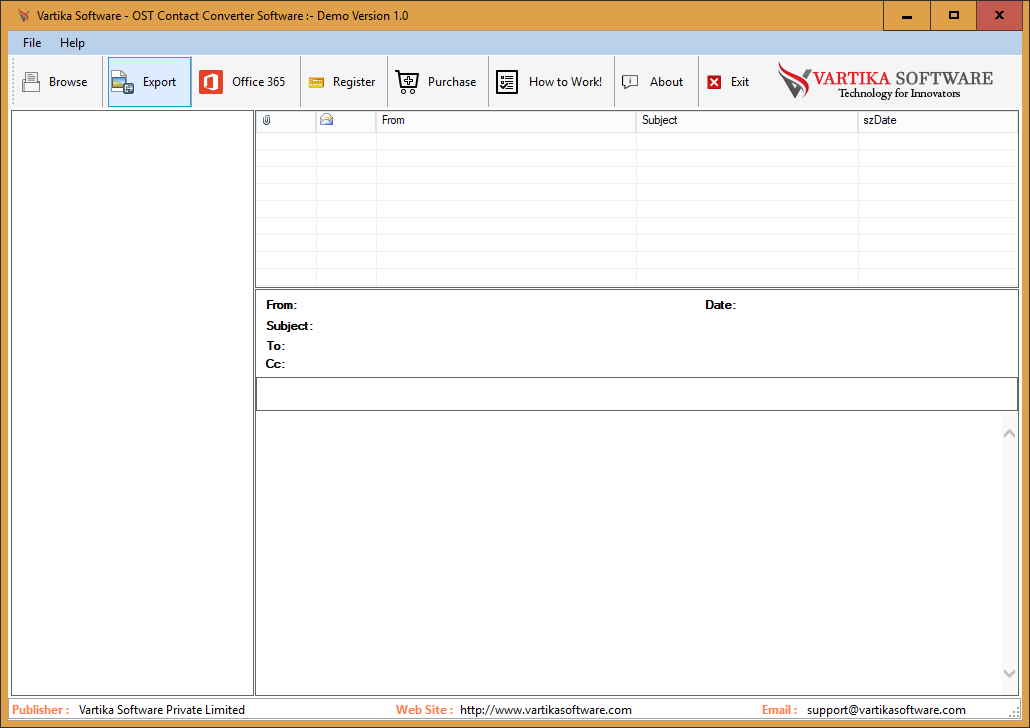Screen dimensions: 1030x728
Task: Click the scroll down arrow in message pane
Action: [1010, 673]
